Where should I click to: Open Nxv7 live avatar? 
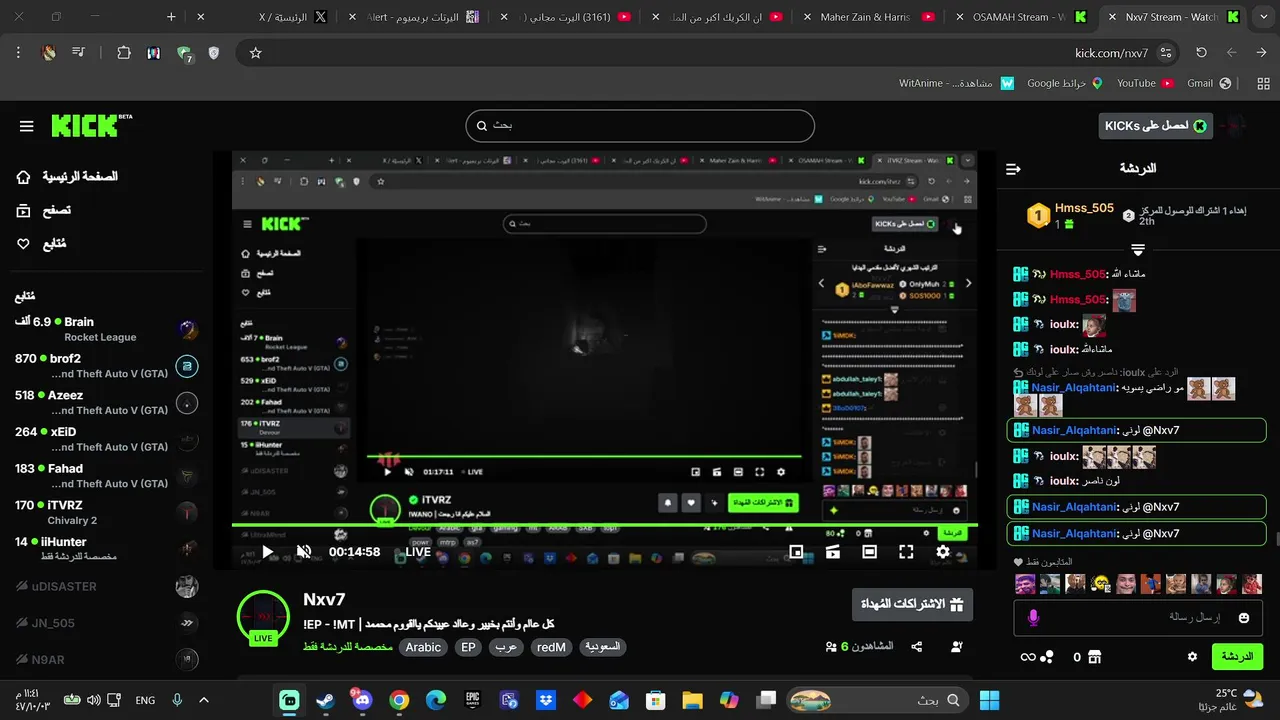tap(263, 617)
